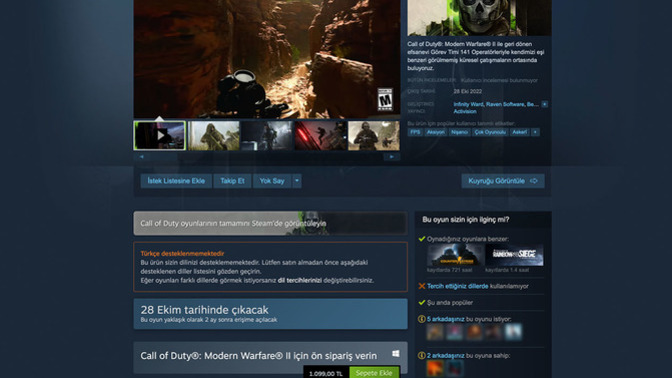Select the armed soldier close-up thumbnail
The height and width of the screenshot is (378, 672).
point(374,135)
